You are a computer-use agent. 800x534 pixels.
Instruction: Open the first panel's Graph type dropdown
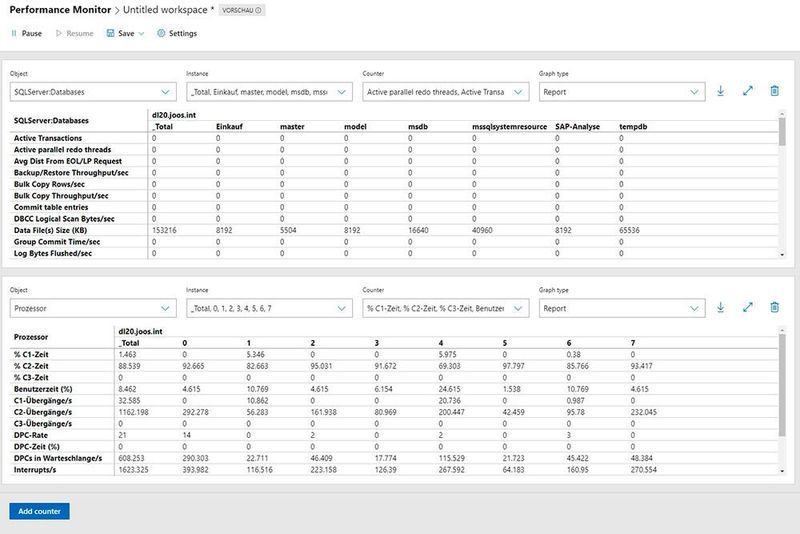[622, 92]
